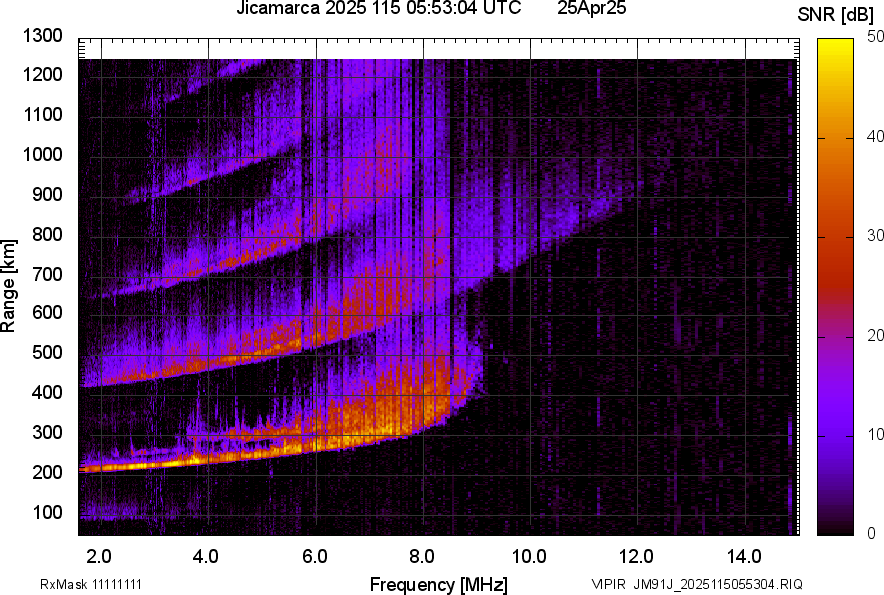Image resolution: width=884 pixels, height=595 pixels.
Task: Click the 100 range tick label
Action: pos(47,512)
